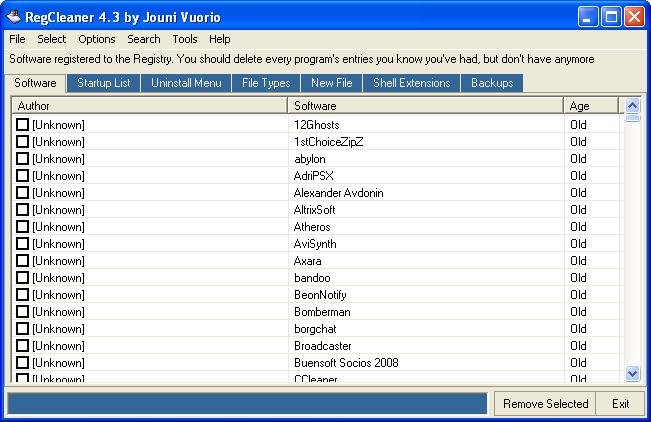This screenshot has height=422, width=651.
Task: Minimize the RegCleaner window
Action: point(587,17)
